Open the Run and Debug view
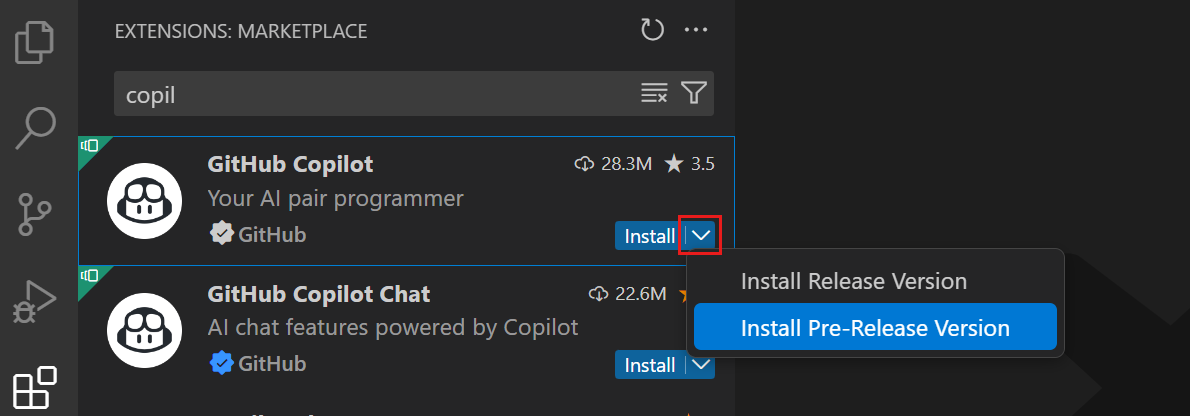This screenshot has width=1190, height=416. click(34, 300)
